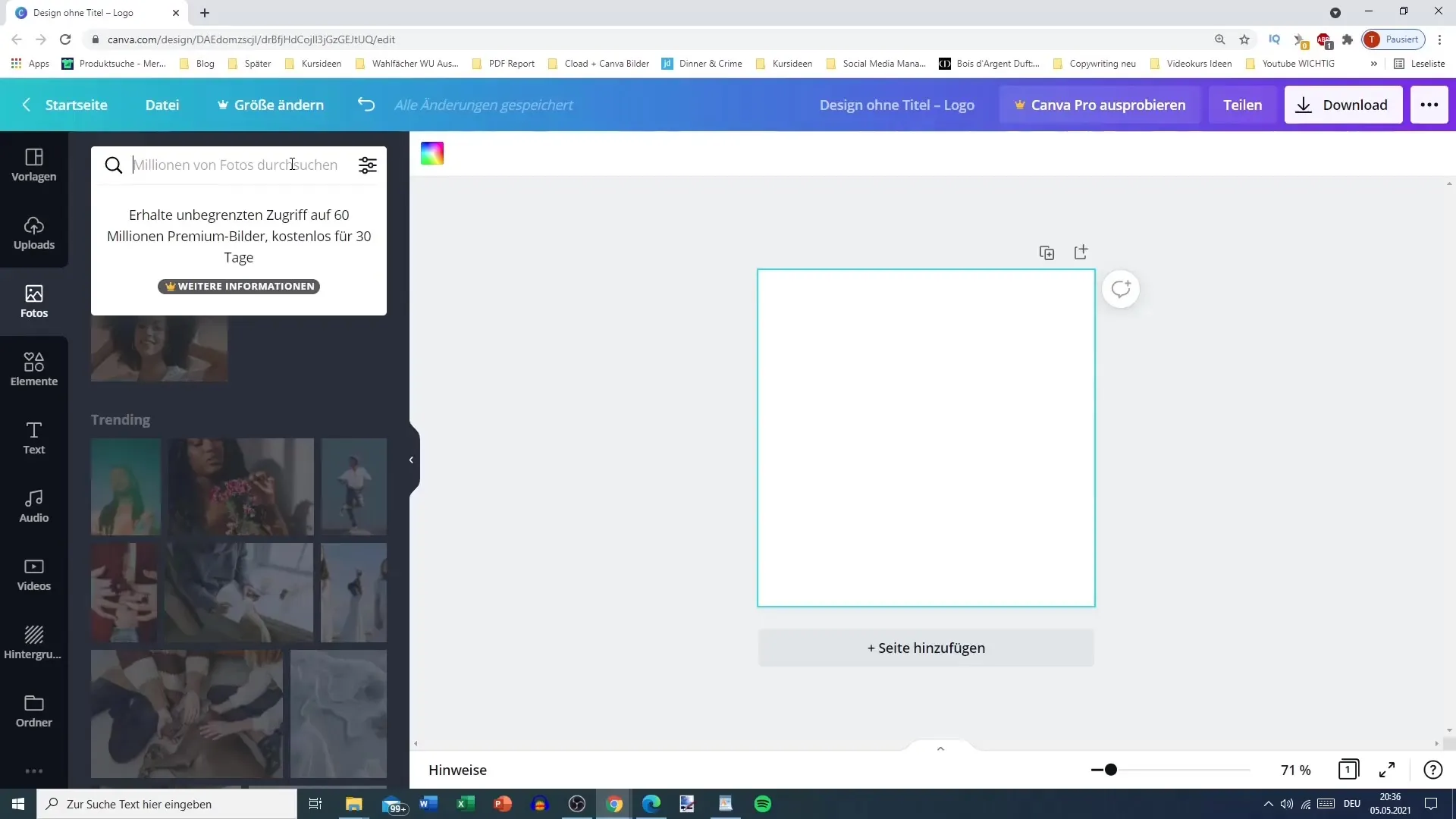The image size is (1456, 819).
Task: Click the Canva Pro ausprobieren button
Action: (1100, 105)
